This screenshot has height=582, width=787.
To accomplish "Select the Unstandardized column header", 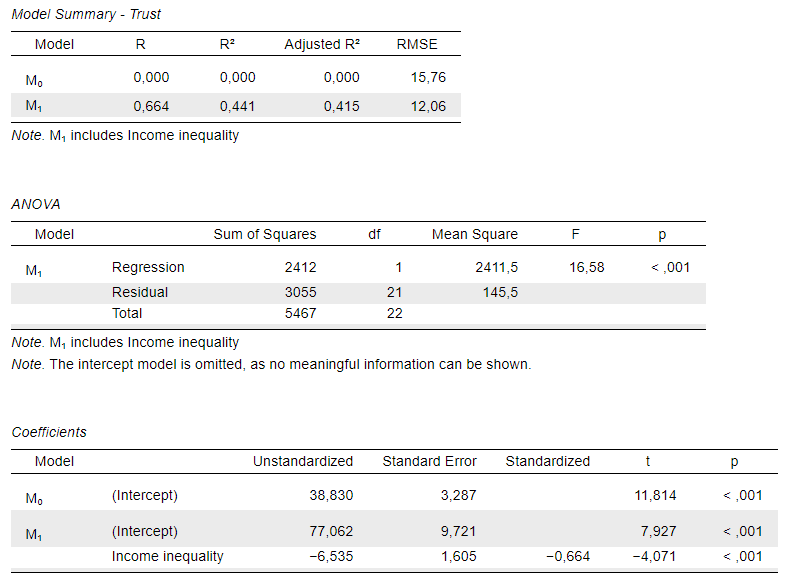I will 303,461.
